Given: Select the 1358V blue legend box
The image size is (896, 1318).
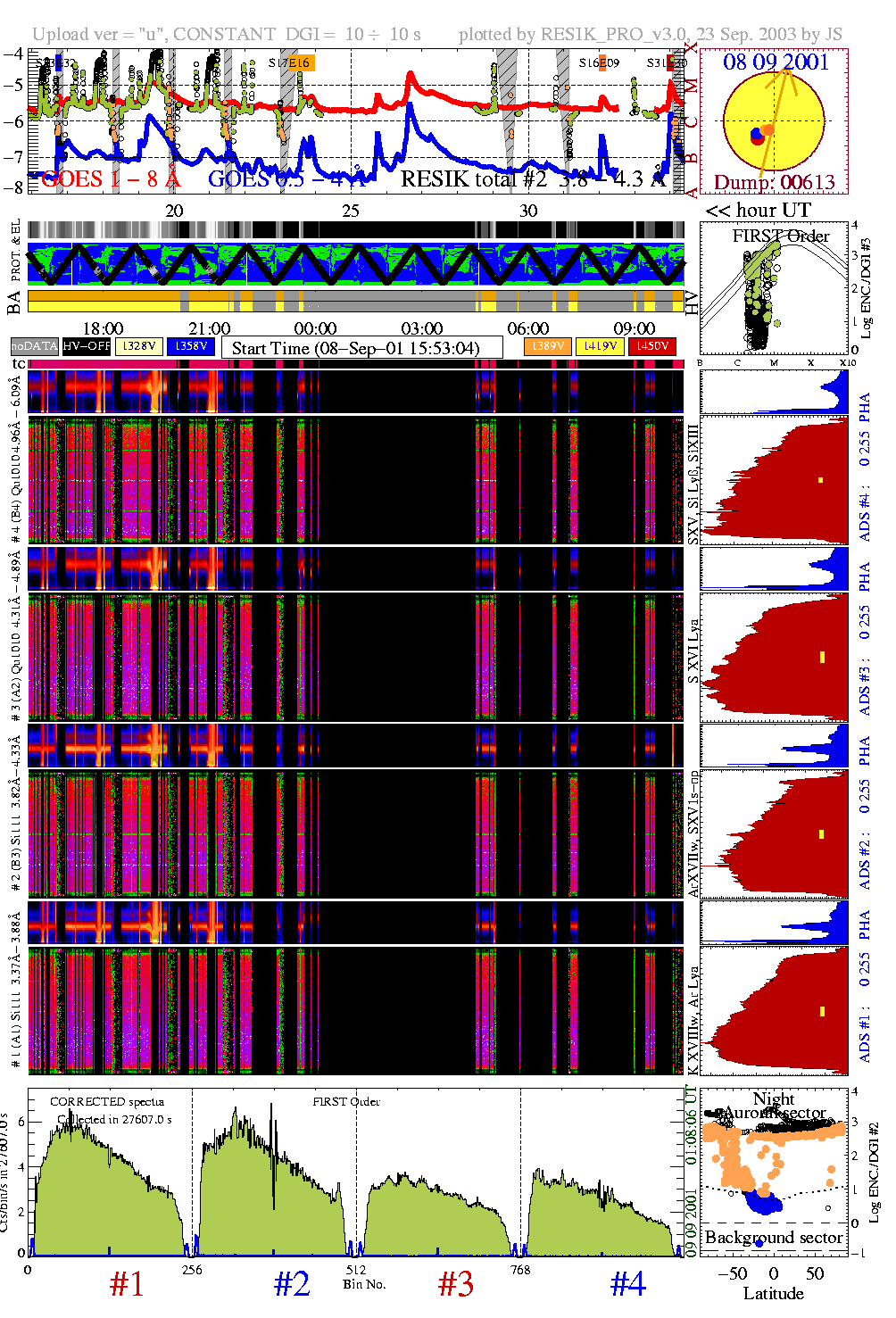Looking at the screenshot, I should (x=191, y=346).
